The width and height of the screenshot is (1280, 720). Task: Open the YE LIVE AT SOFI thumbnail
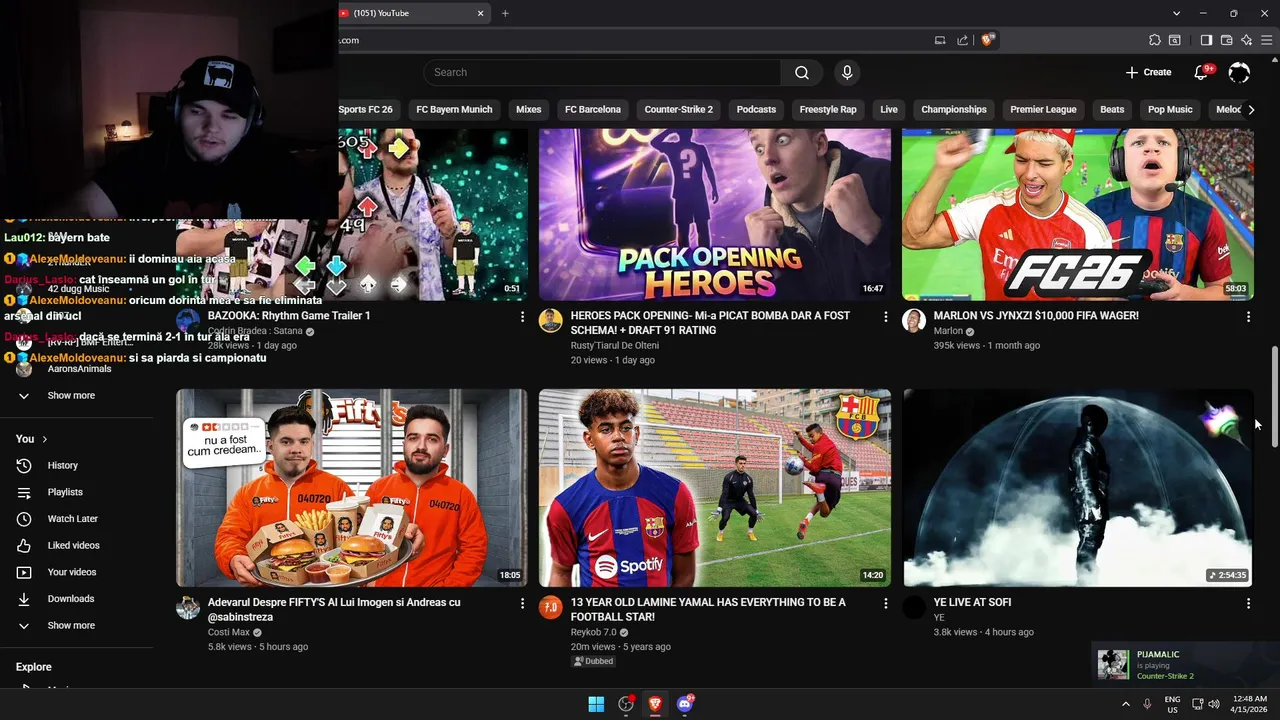1078,488
